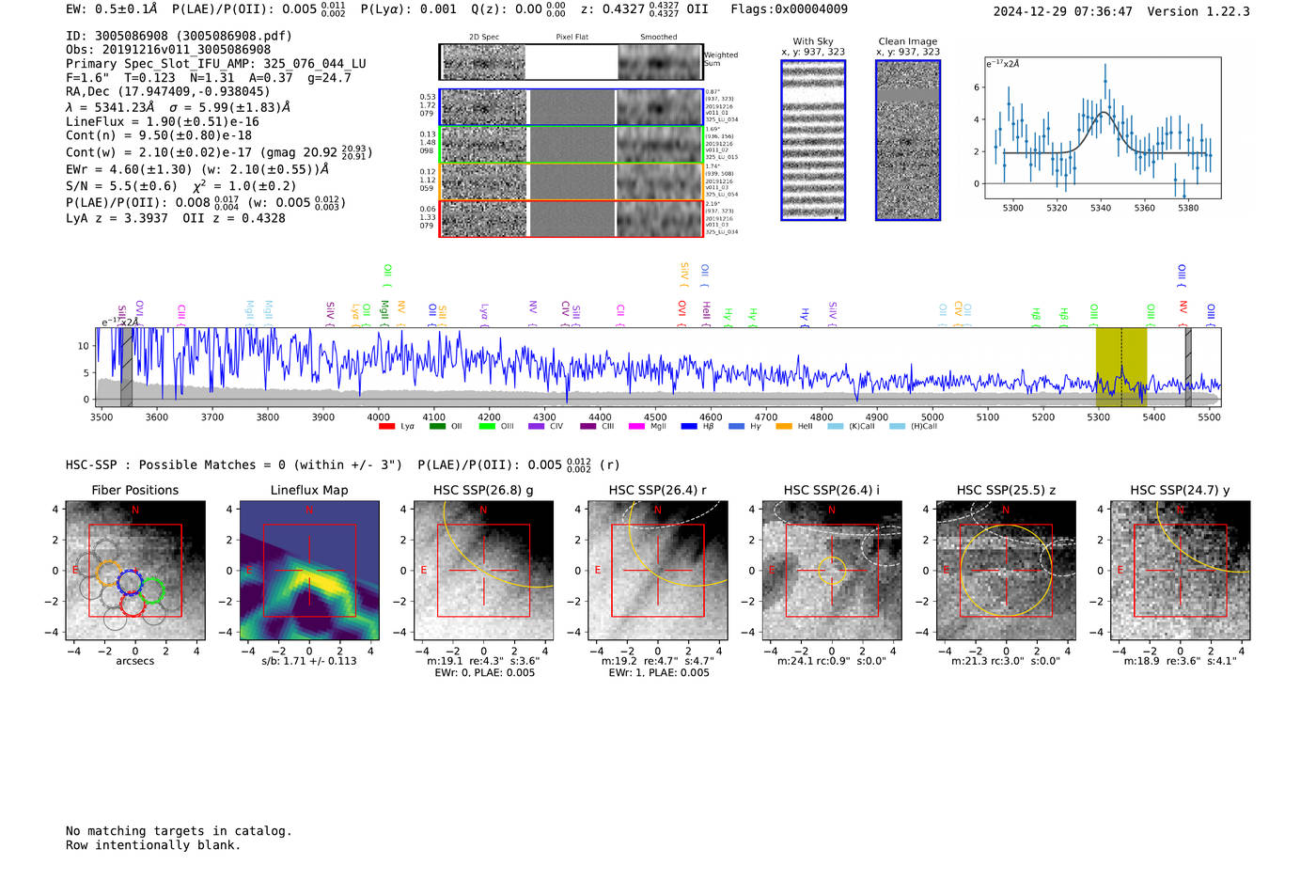This screenshot has width=1316, height=896.
Task: Click the orange HeII legend swatch
Action: (784, 427)
